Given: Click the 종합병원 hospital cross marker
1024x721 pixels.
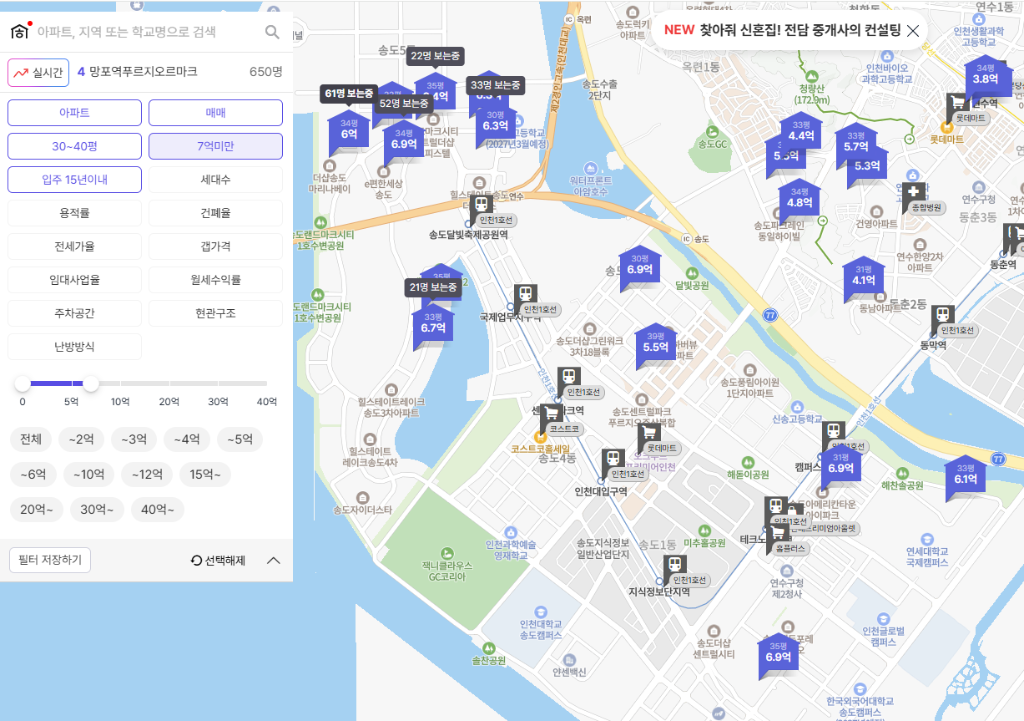Looking at the screenshot, I should (913, 193).
